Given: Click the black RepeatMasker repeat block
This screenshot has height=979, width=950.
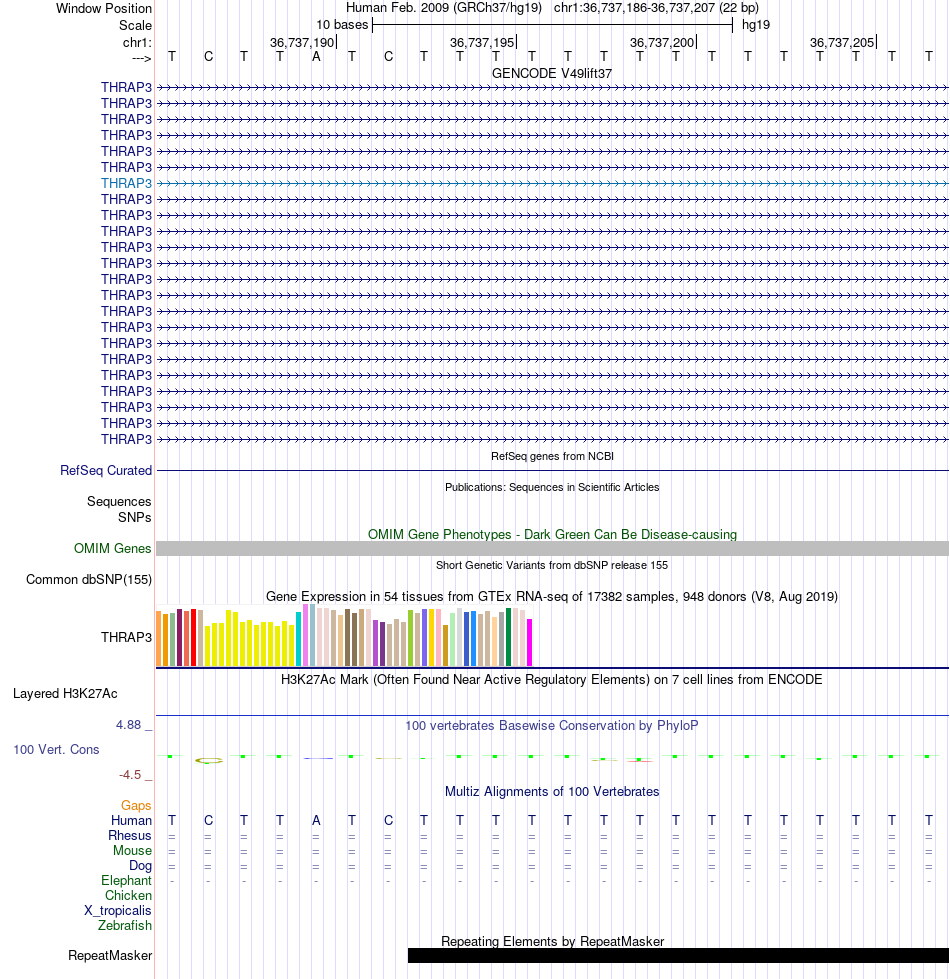Looking at the screenshot, I should [678, 955].
